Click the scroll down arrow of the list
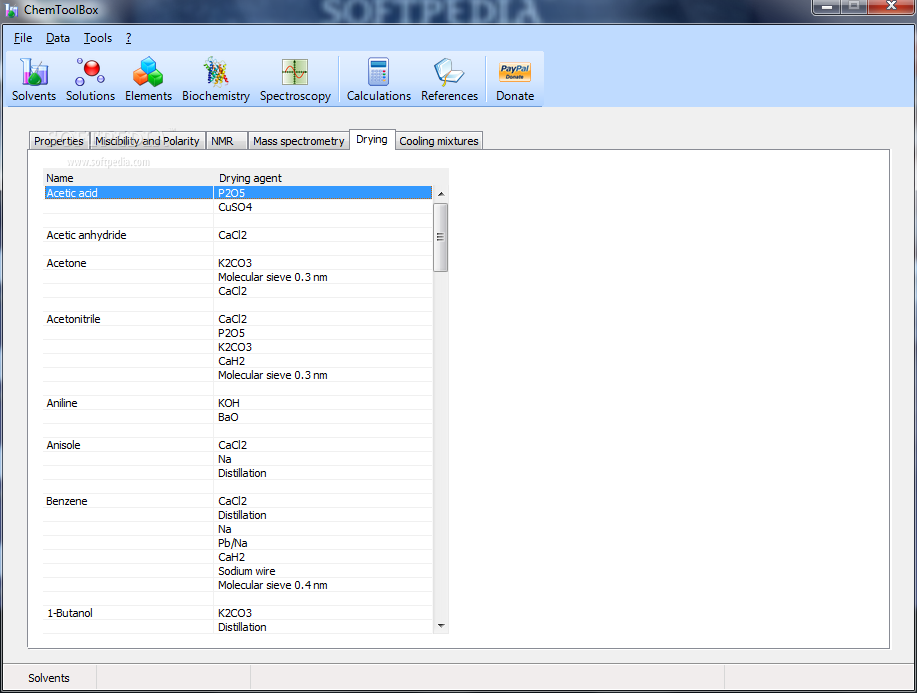The width and height of the screenshot is (917, 693). (441, 626)
